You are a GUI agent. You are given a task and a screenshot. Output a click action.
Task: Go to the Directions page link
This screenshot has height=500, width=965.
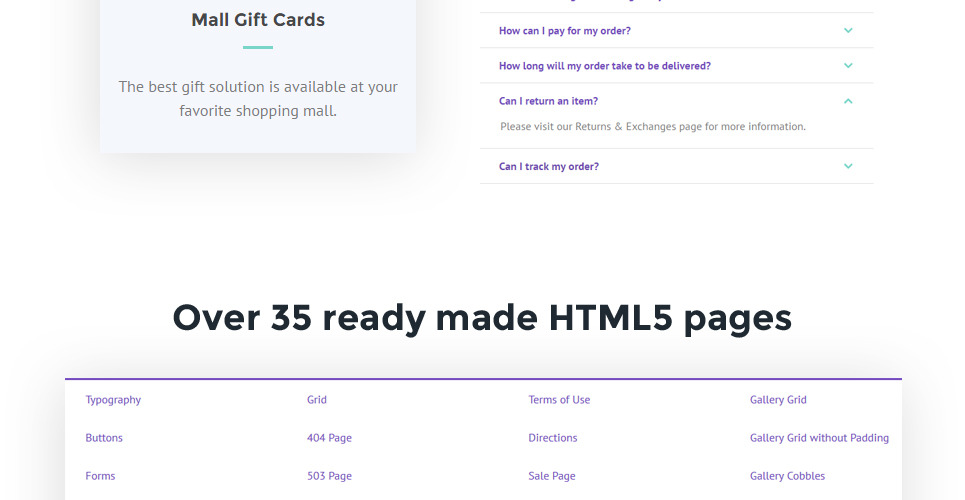[x=553, y=438]
